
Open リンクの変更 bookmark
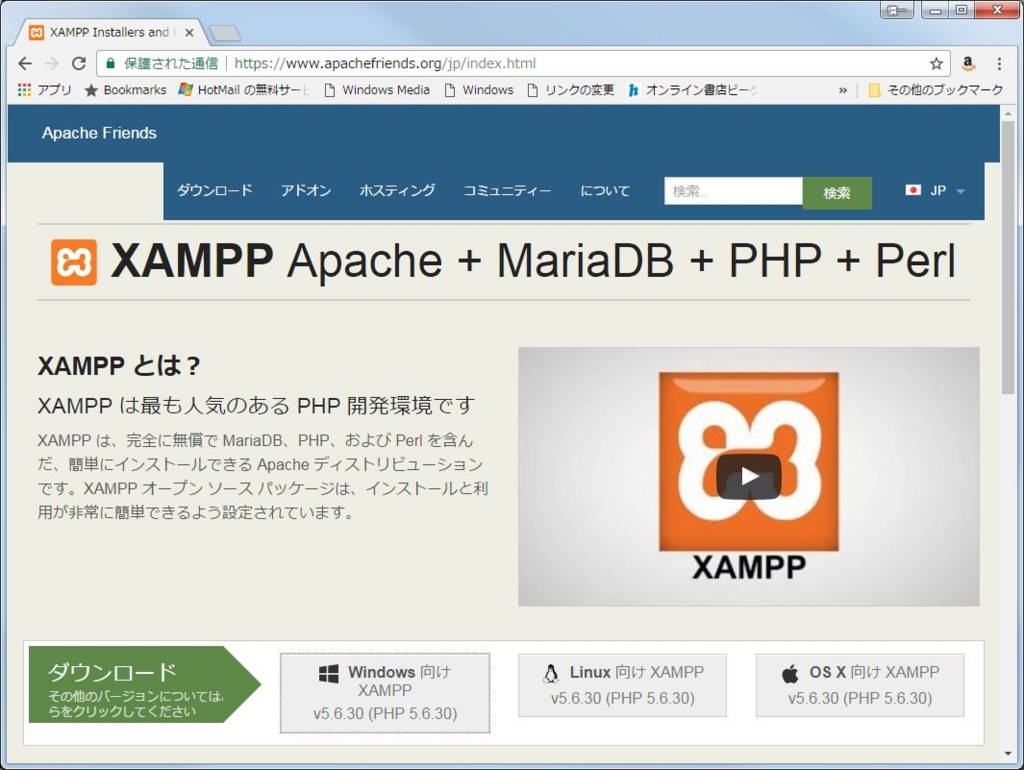pyautogui.click(x=571, y=89)
